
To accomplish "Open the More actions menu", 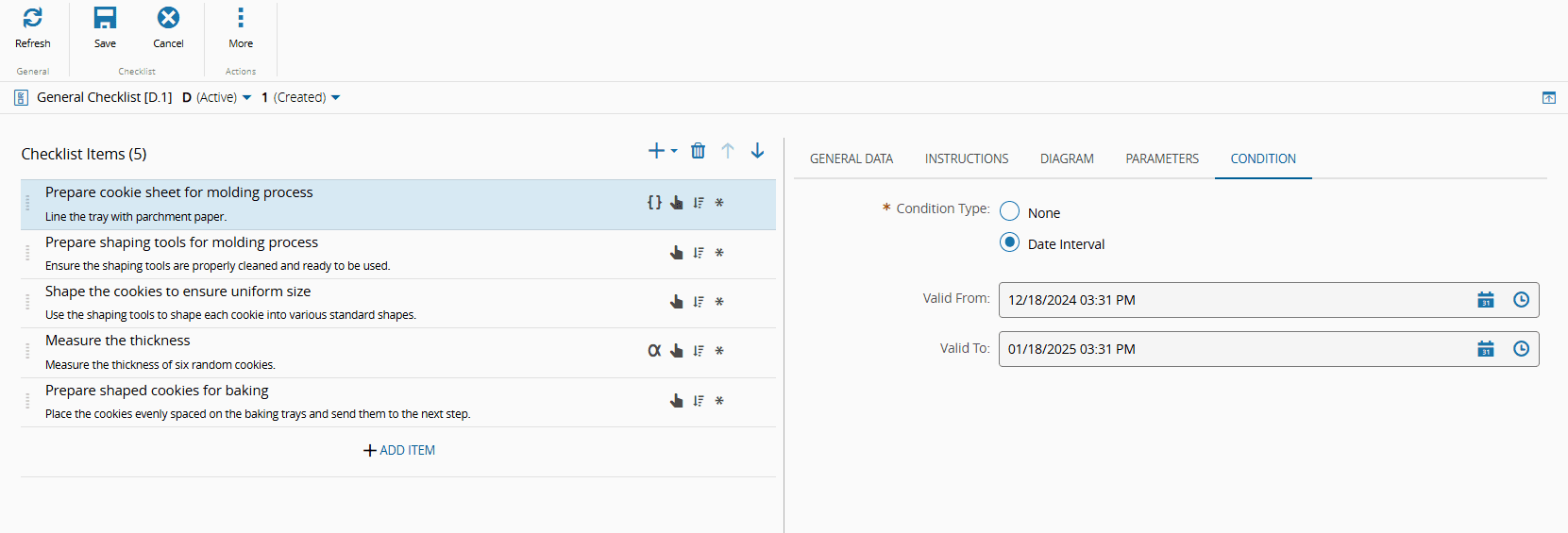I will (241, 18).
